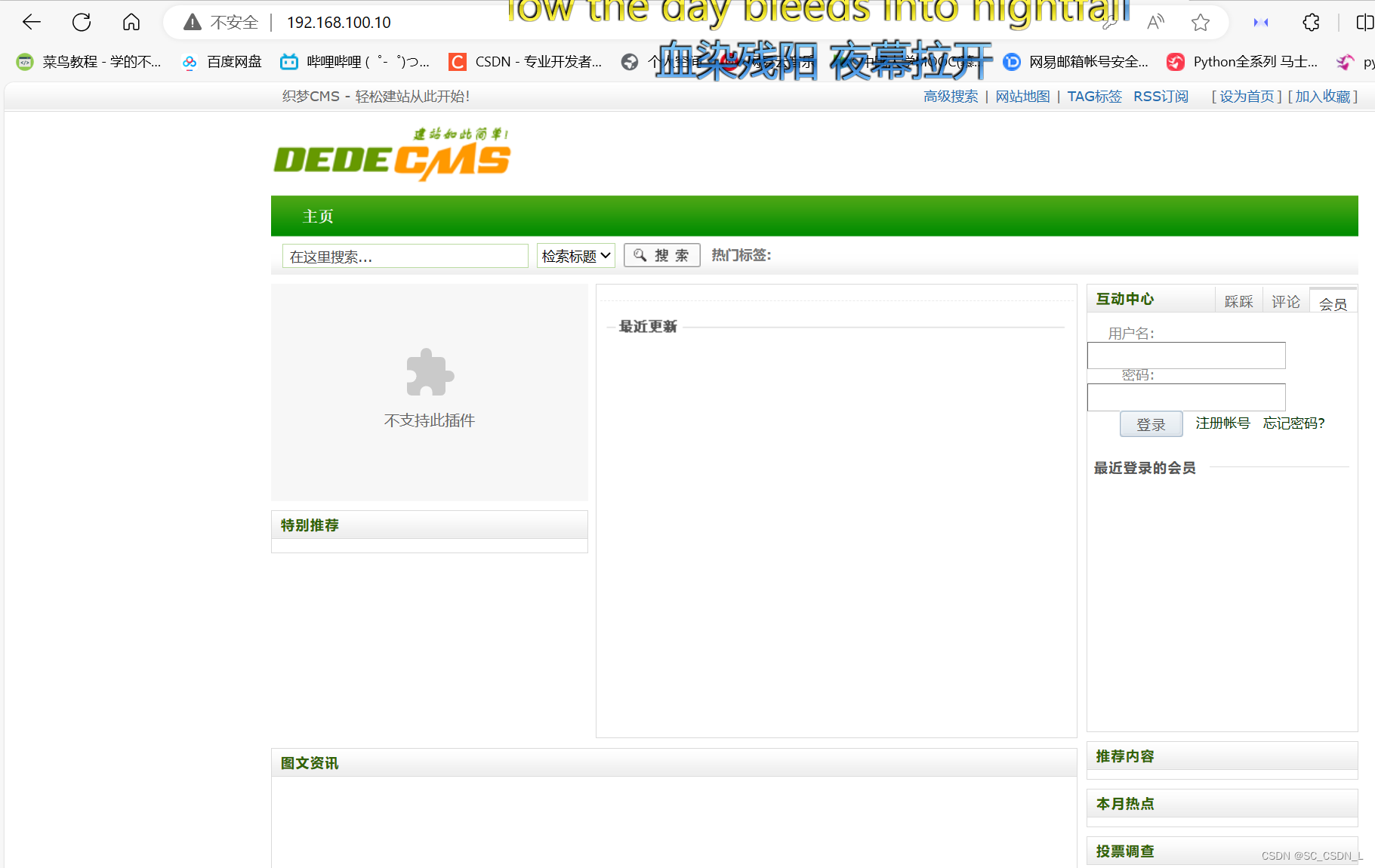Open 高级搜索 link
Image resolution: width=1375 pixels, height=868 pixels.
[951, 97]
